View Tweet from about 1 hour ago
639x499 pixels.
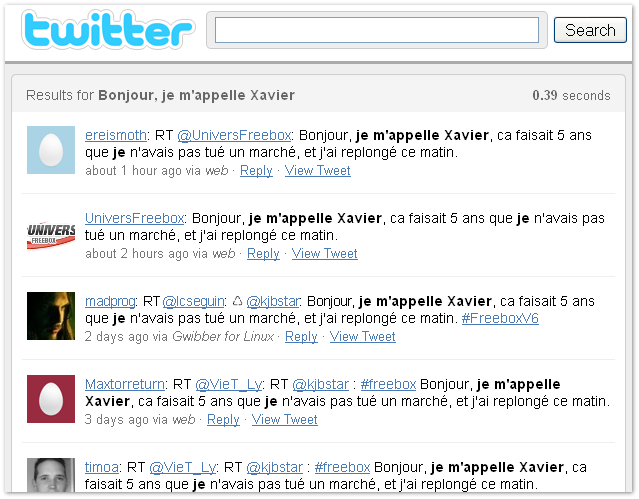coord(317,170)
